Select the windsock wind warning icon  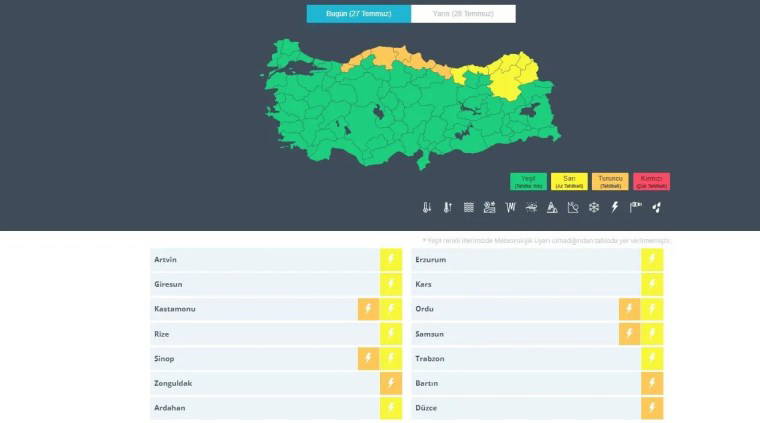click(636, 208)
